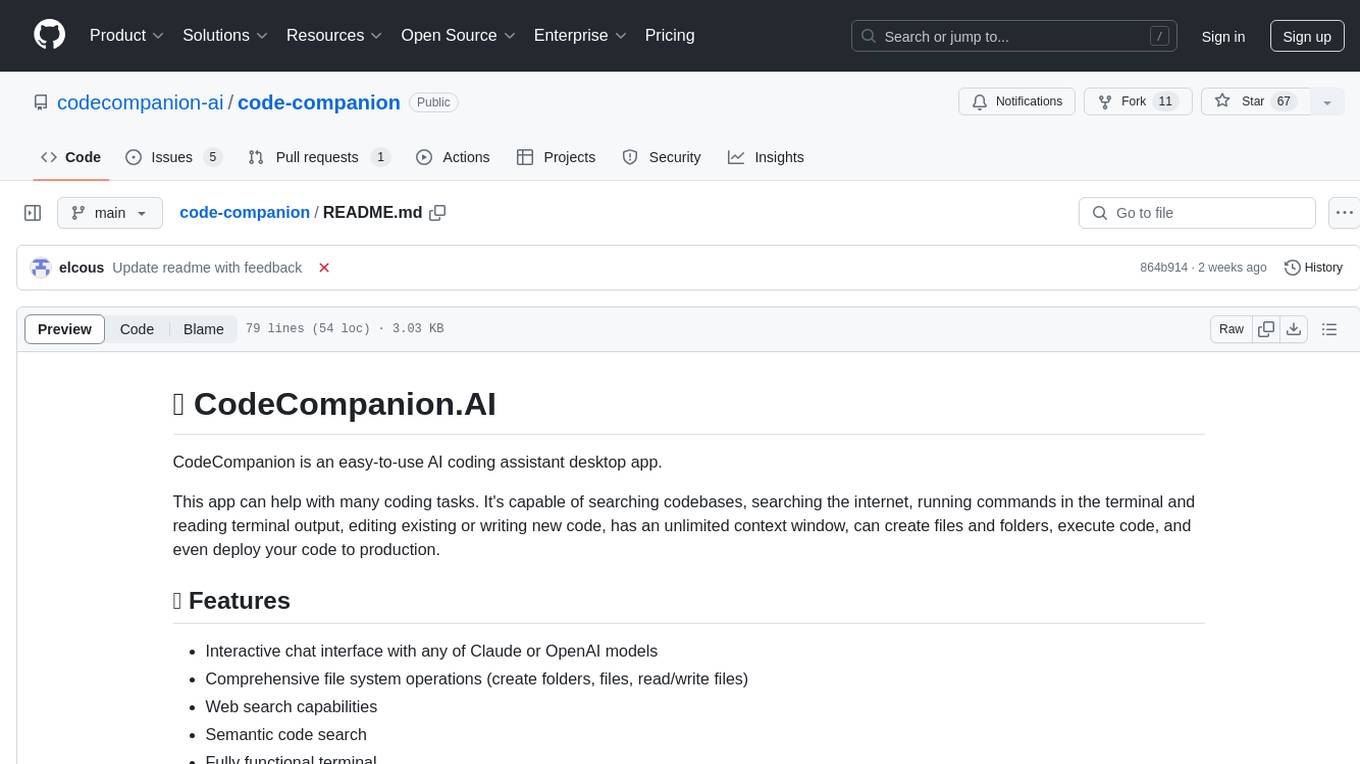The image size is (1360, 764).
Task: Expand the Enterprise menu
Action: (x=580, y=35)
